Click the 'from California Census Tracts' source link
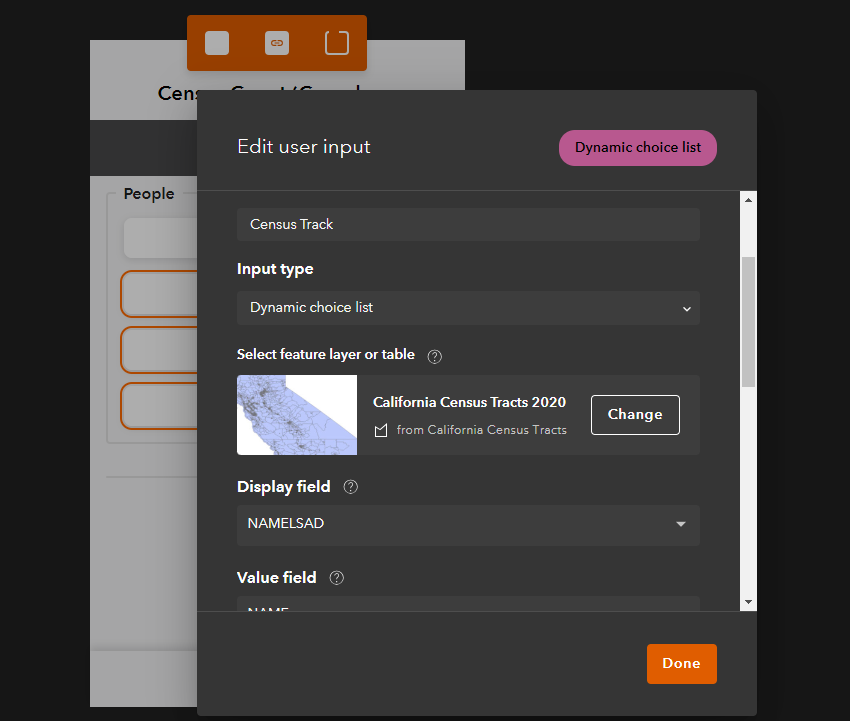 coord(481,430)
